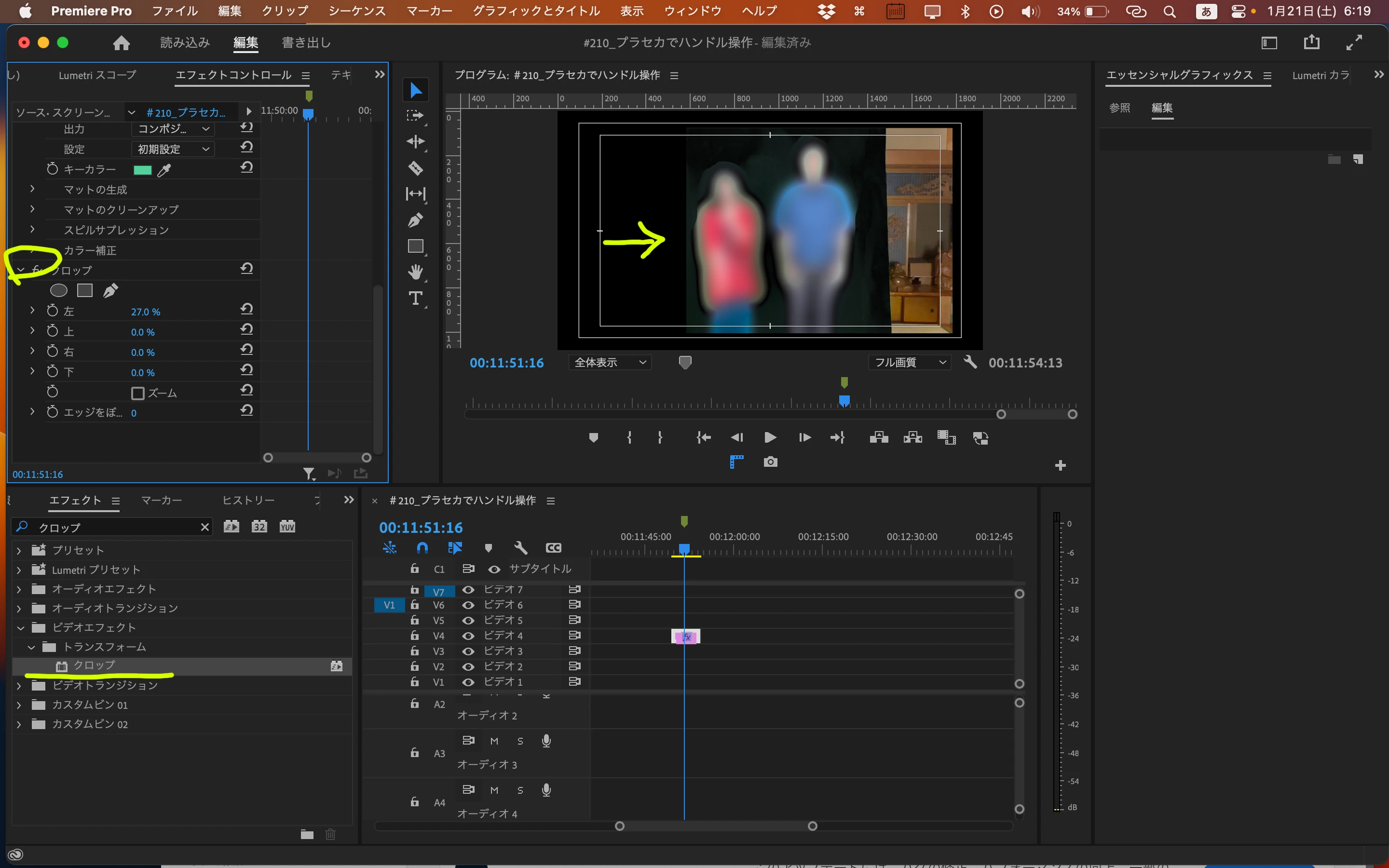This screenshot has height=868, width=1389.
Task: Expand the ビデオトランジション folder
Action: 19,685
